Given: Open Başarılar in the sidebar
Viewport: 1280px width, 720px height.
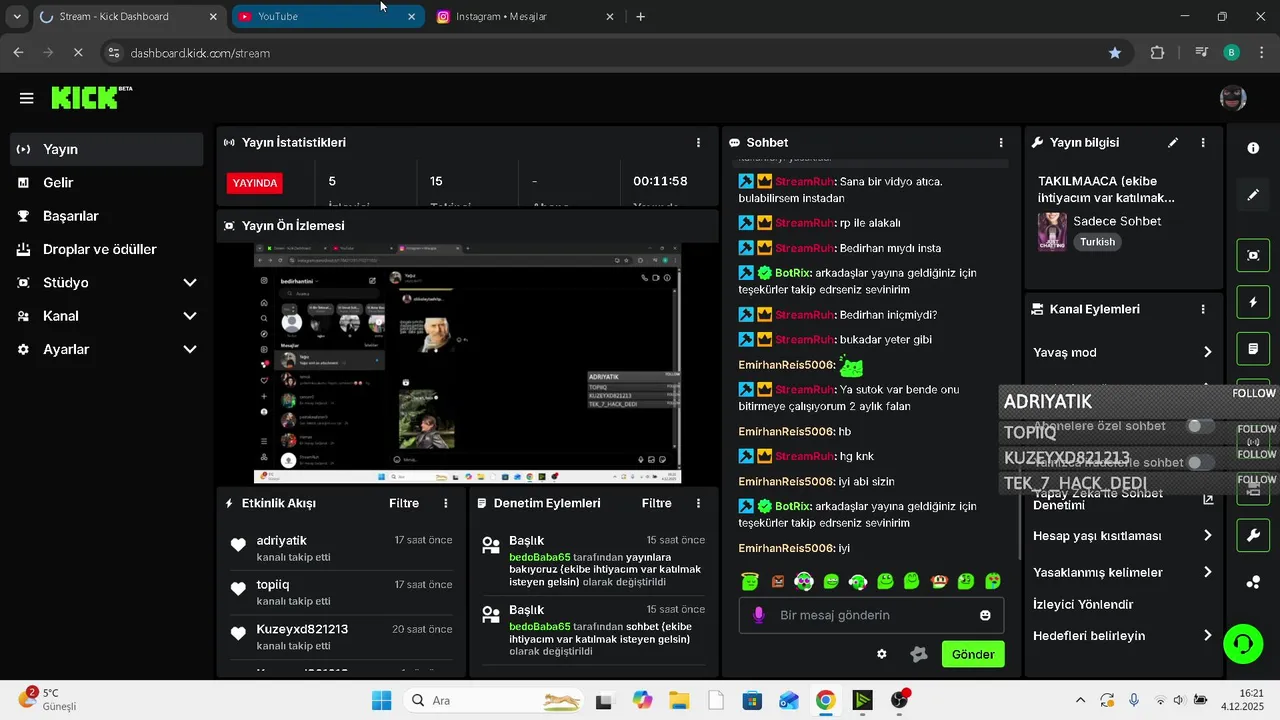Looking at the screenshot, I should (x=107, y=216).
